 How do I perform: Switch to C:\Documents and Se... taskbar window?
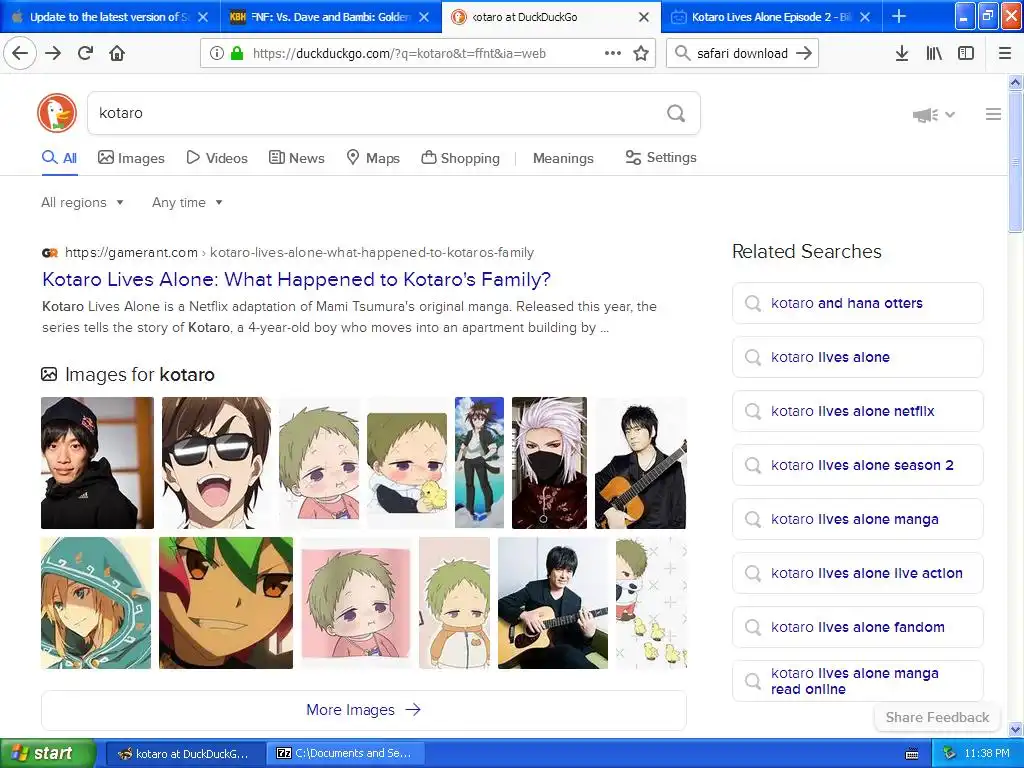click(x=346, y=754)
